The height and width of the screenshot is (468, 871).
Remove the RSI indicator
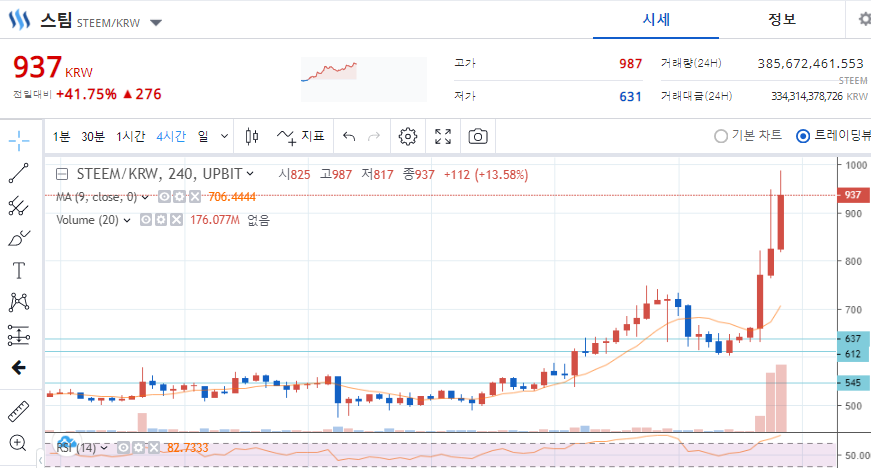point(153,447)
